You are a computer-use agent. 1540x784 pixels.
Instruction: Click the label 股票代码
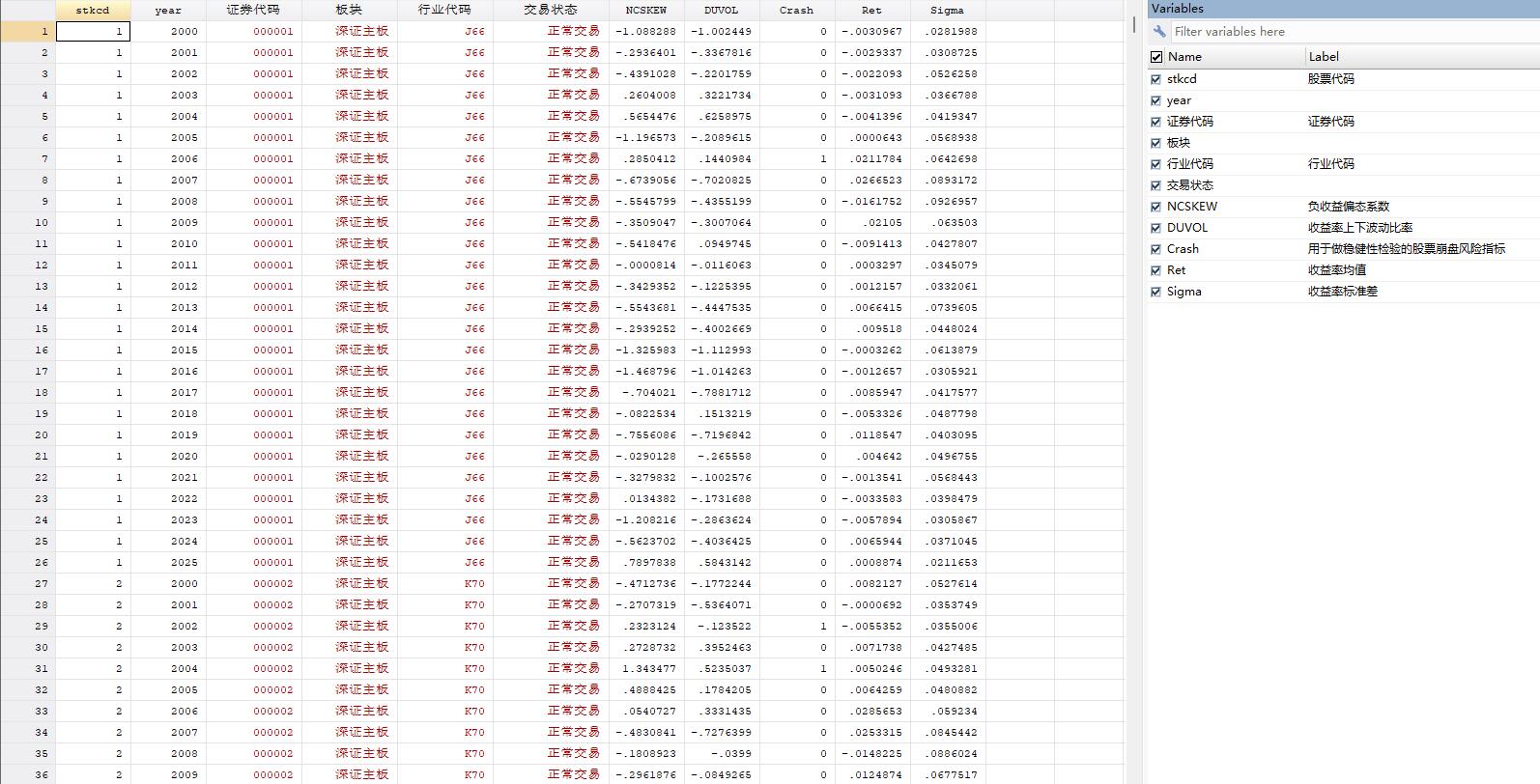pos(1331,79)
